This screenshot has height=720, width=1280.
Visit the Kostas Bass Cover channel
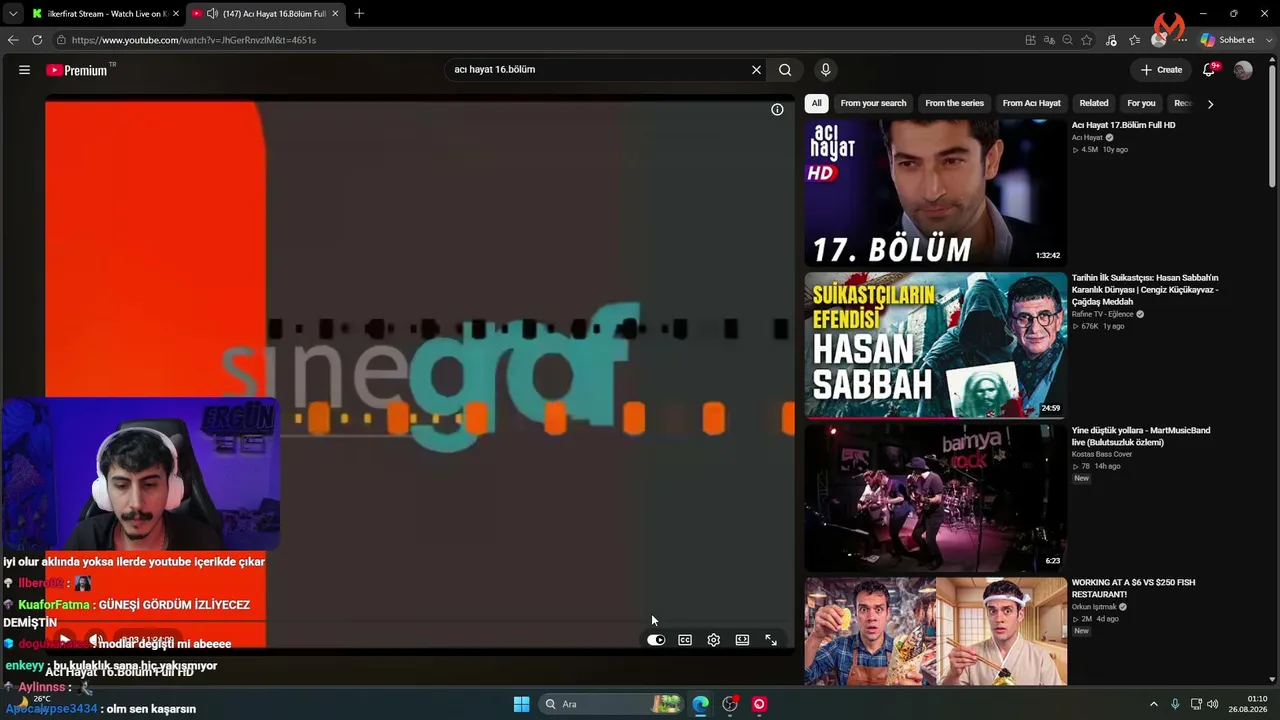(1102, 454)
